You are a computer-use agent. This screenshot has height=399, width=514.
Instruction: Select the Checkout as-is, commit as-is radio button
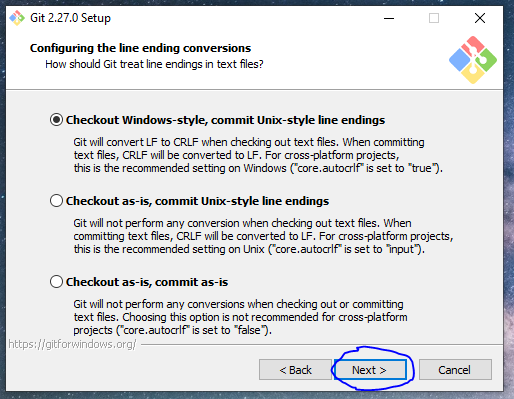pyautogui.click(x=56, y=282)
